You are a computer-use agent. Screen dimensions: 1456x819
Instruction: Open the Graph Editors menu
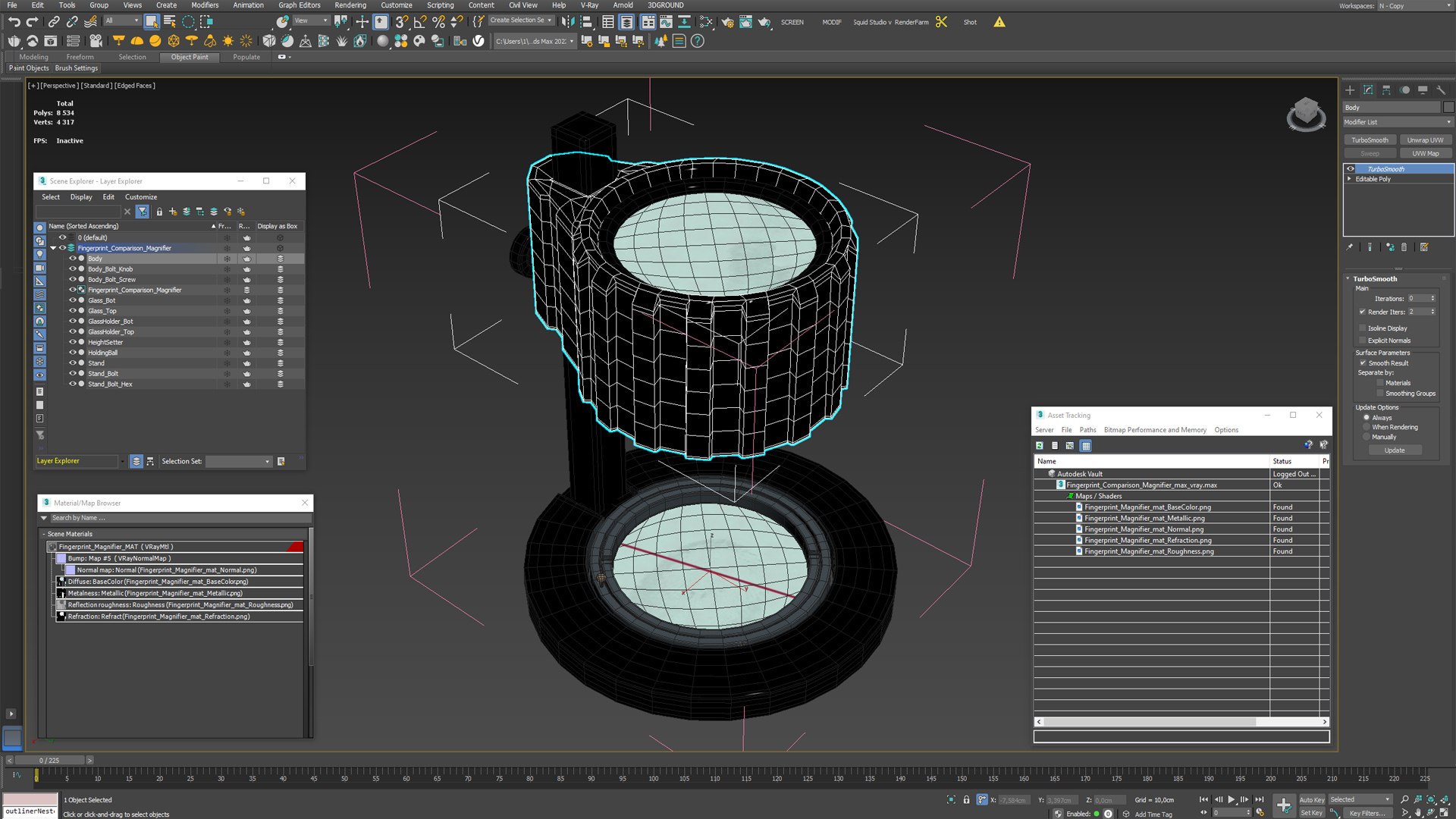click(x=300, y=5)
